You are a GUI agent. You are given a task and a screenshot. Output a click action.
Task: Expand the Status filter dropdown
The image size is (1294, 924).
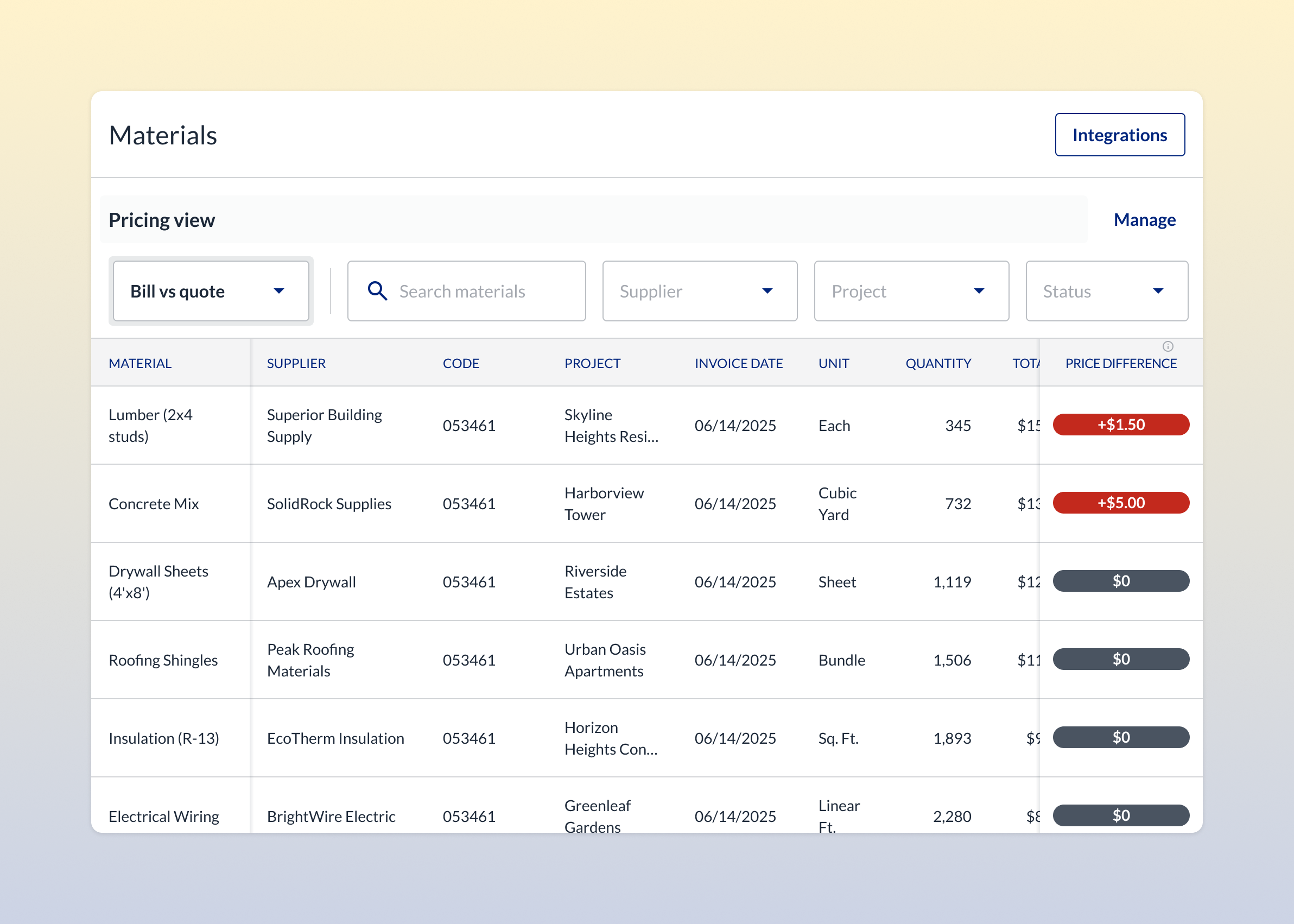(x=1105, y=291)
